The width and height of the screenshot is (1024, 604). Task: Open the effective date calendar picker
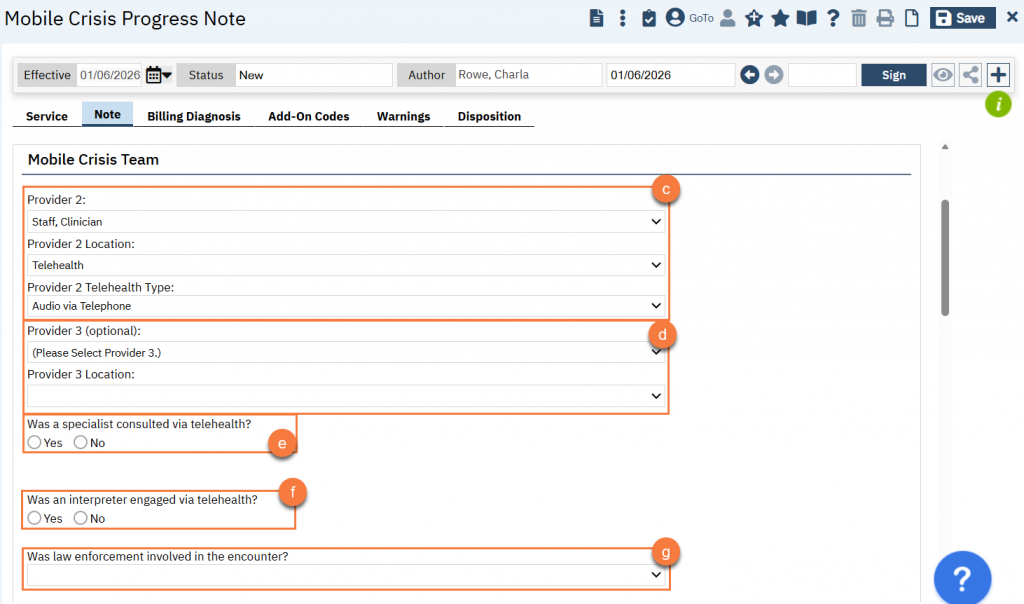click(158, 75)
